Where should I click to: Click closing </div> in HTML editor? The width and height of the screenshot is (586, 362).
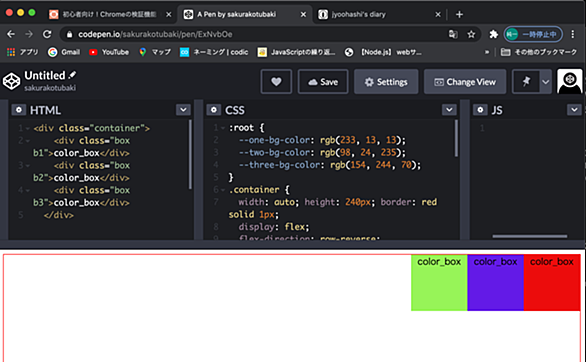(59, 215)
